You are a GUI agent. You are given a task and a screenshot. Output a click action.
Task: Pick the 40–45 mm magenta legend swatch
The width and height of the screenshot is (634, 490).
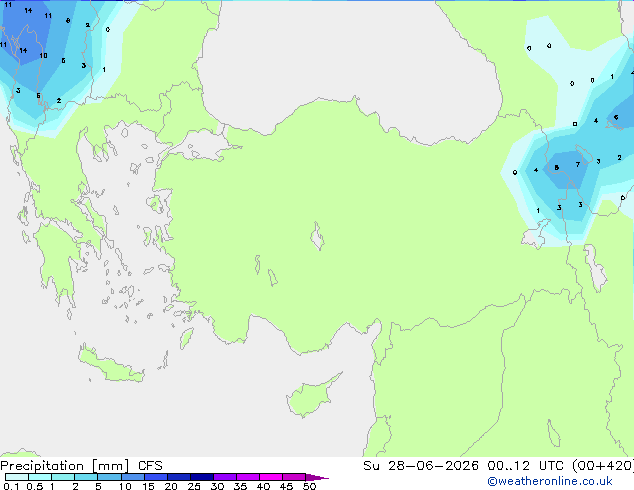[271, 477]
